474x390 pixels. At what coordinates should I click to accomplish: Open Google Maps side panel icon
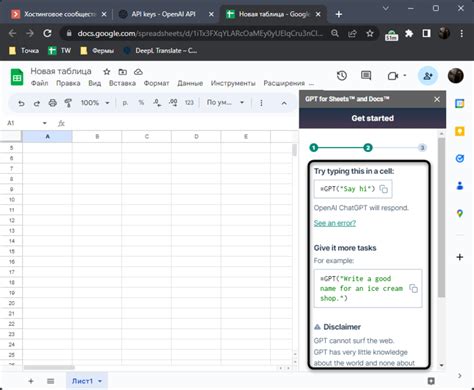point(460,213)
